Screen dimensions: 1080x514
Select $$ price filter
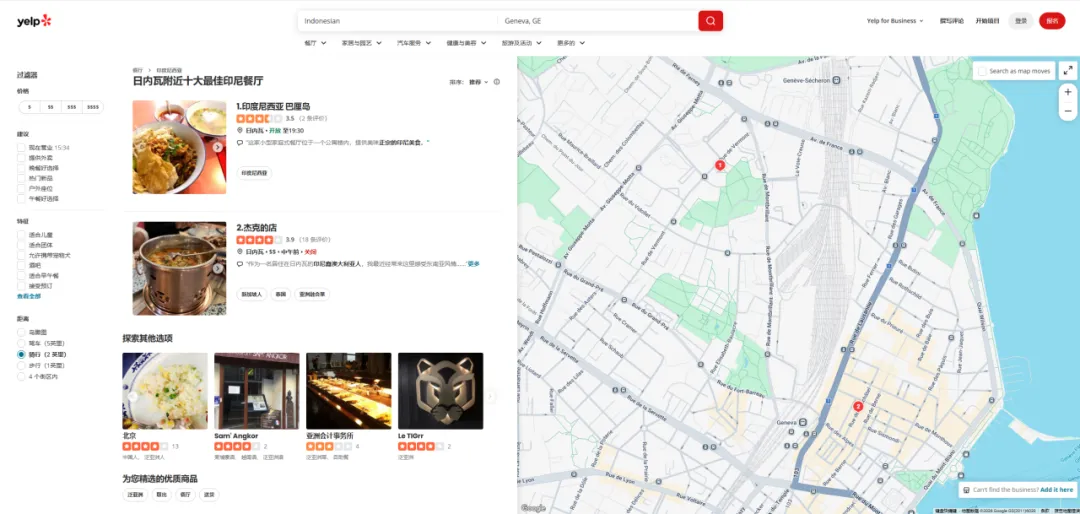(x=50, y=107)
